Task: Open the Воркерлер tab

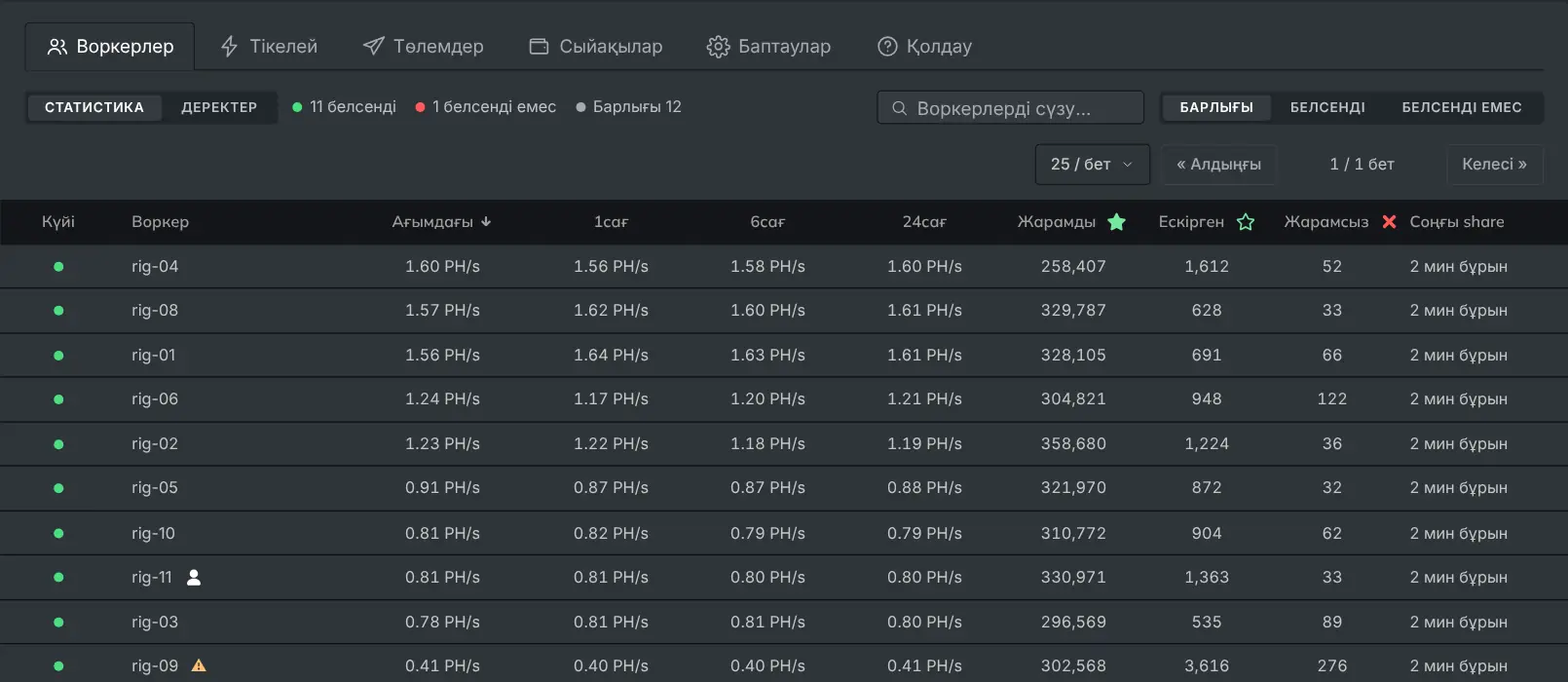Action: [110, 47]
